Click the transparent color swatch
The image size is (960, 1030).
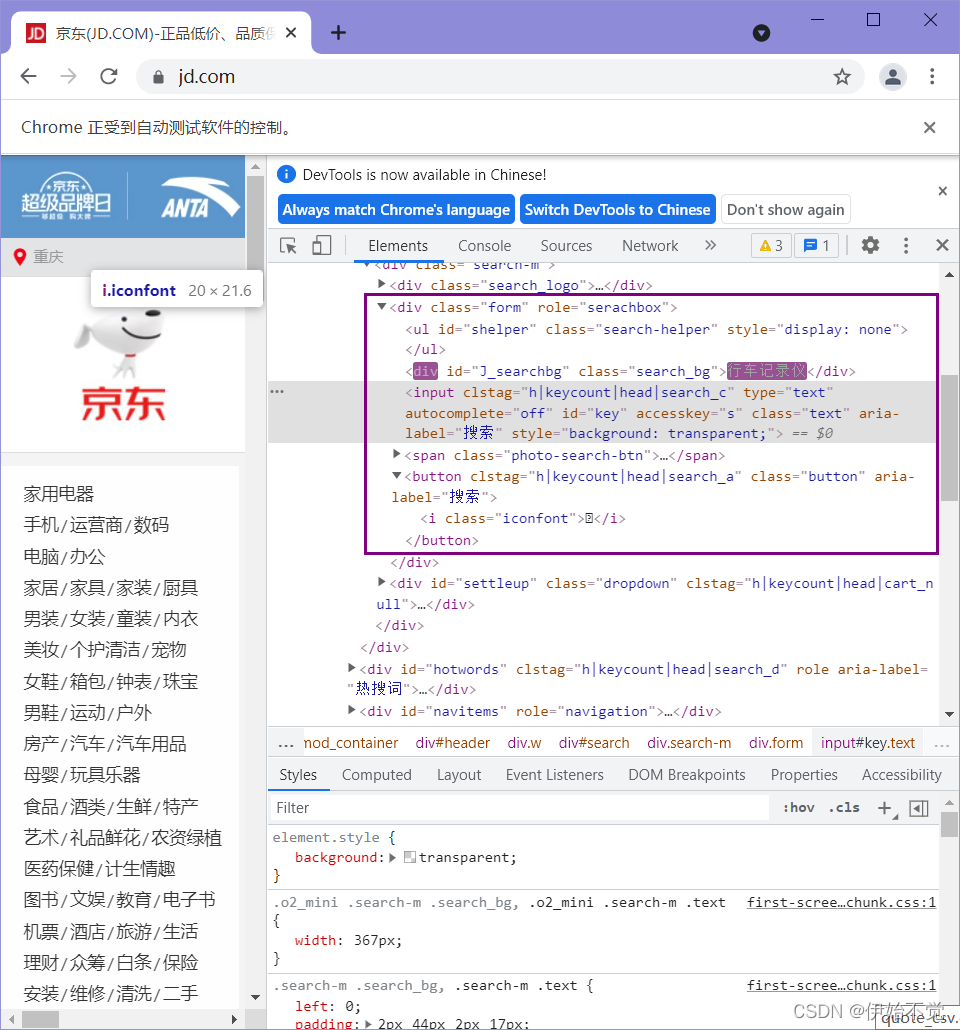(x=410, y=857)
